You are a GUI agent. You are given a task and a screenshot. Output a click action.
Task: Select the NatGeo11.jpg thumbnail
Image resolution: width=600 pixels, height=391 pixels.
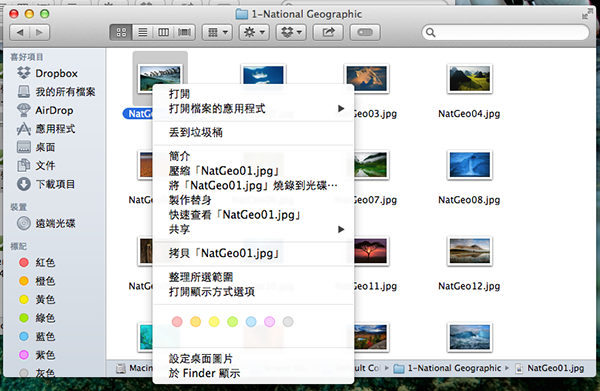(367, 251)
